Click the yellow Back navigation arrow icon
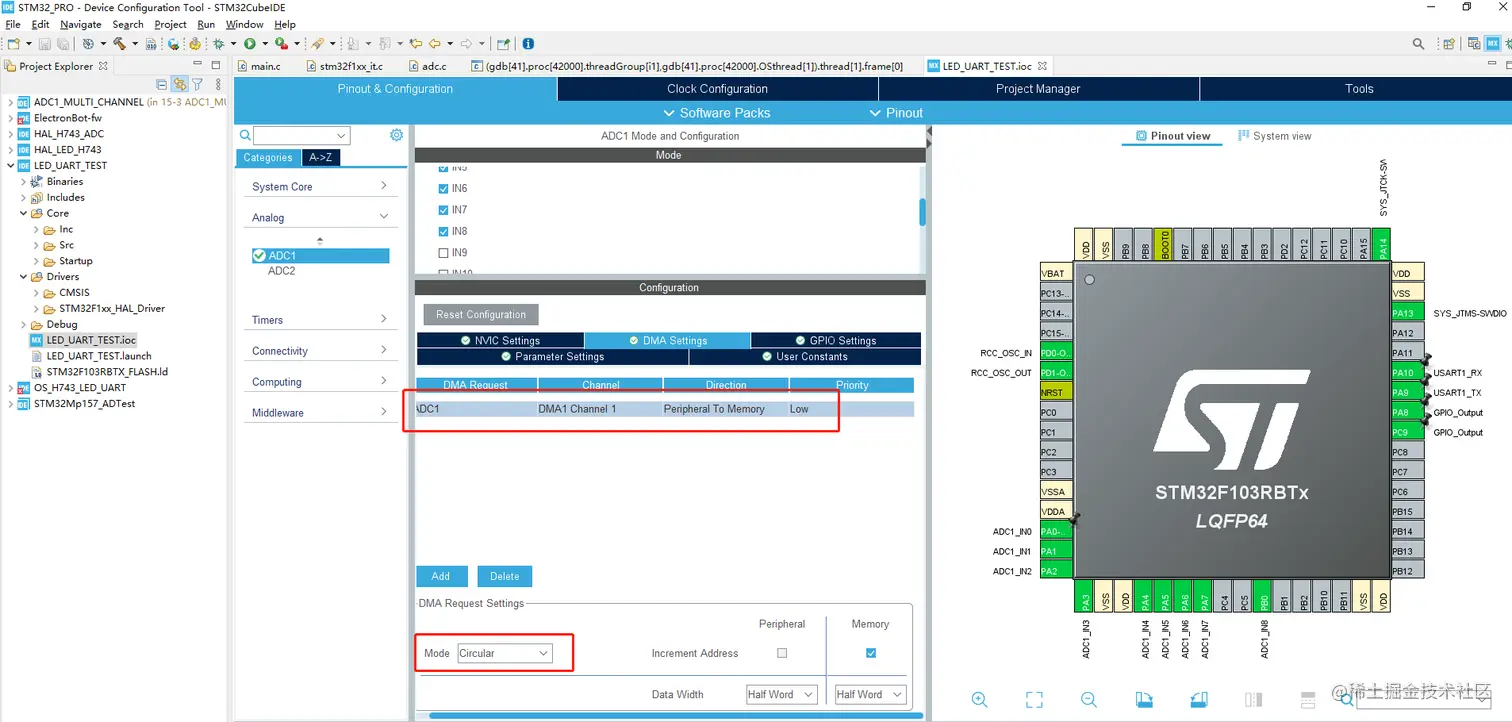Viewport: 1512px width, 722px height. click(x=434, y=44)
